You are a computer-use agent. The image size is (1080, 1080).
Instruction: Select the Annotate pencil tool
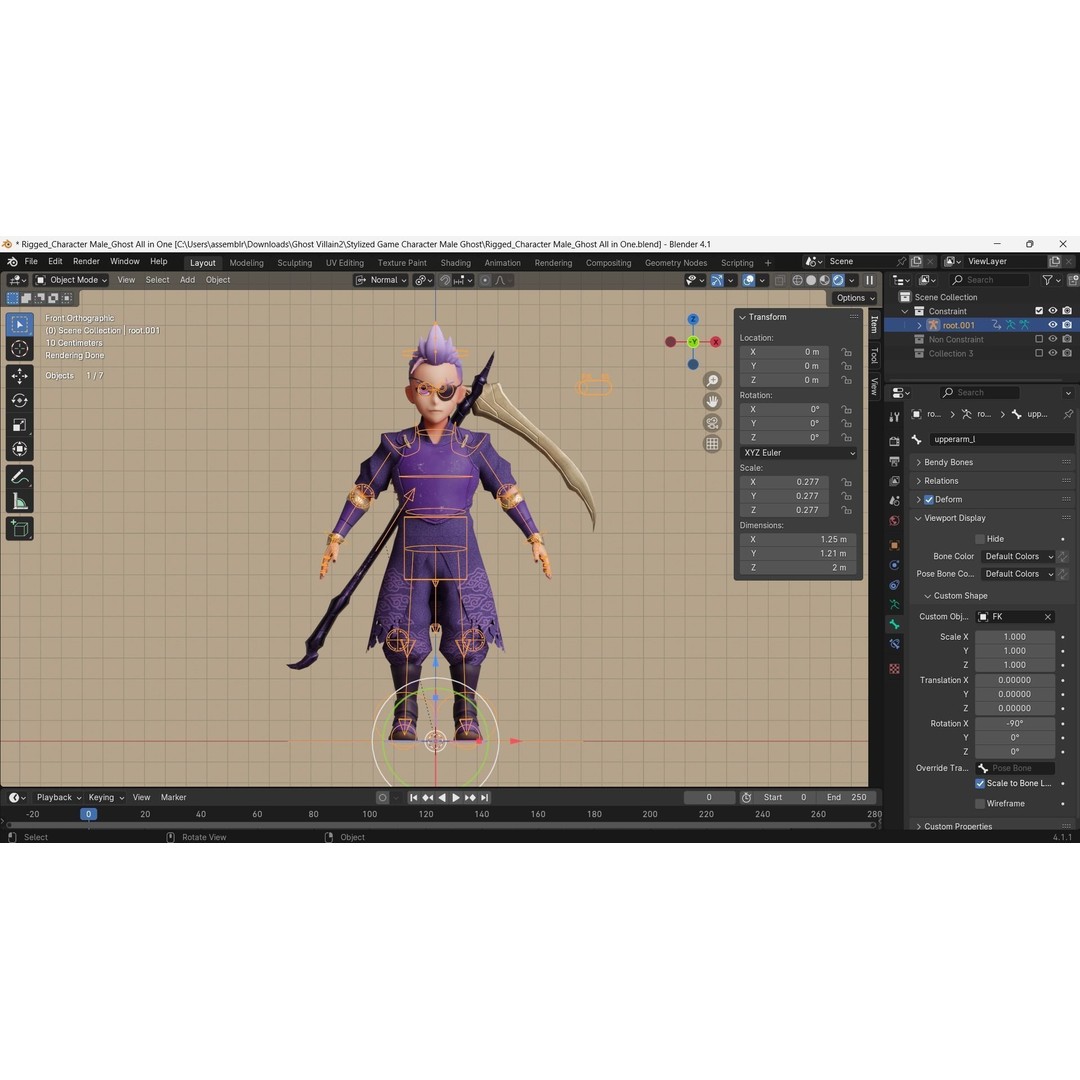point(19,477)
